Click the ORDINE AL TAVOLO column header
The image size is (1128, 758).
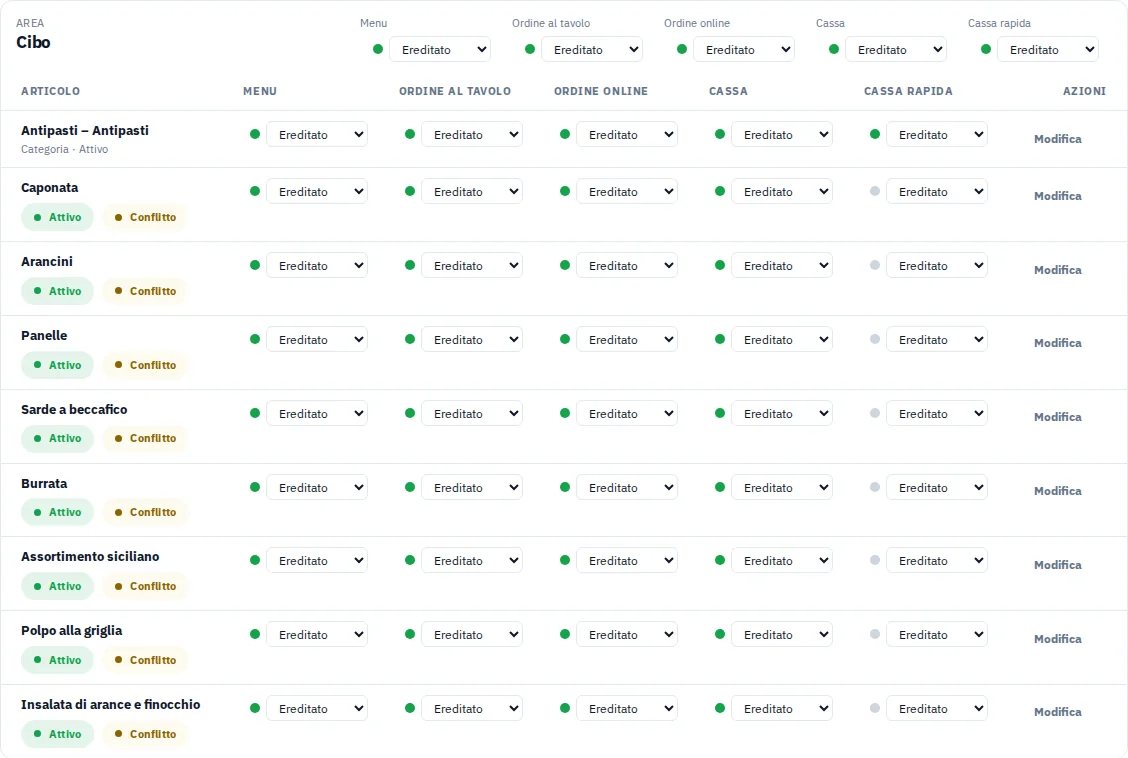coord(455,91)
